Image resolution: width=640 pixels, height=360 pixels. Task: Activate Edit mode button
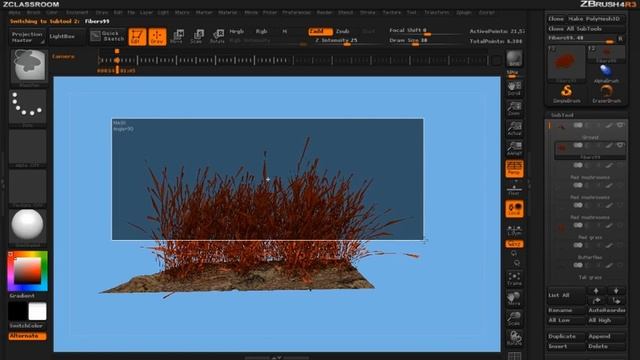pos(137,37)
